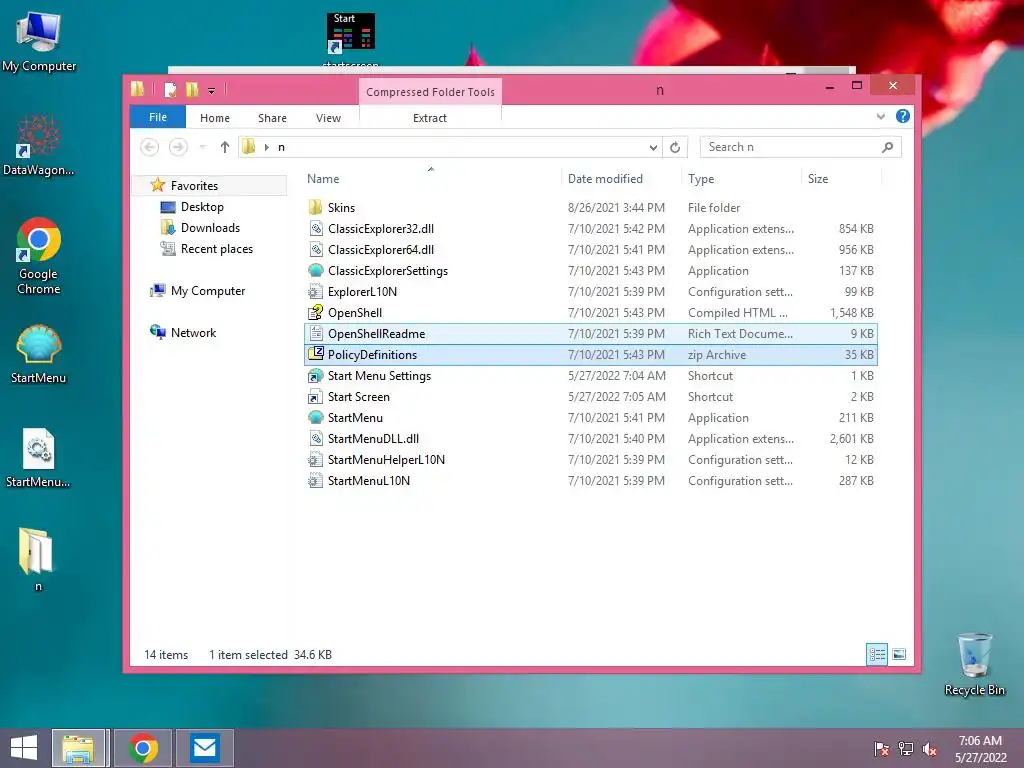This screenshot has height=768, width=1024.
Task: Open the Skins folder icon
Action: click(x=315, y=208)
